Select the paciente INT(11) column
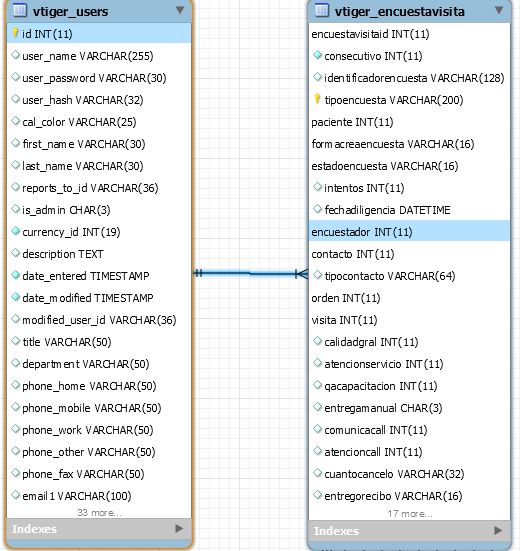 [409, 122]
